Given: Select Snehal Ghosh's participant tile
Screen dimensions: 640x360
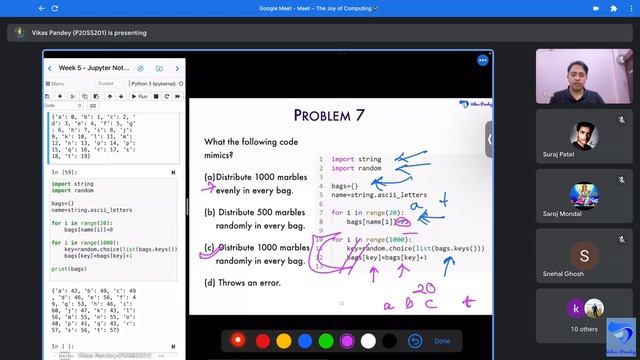Looking at the screenshot, I should point(584,256).
